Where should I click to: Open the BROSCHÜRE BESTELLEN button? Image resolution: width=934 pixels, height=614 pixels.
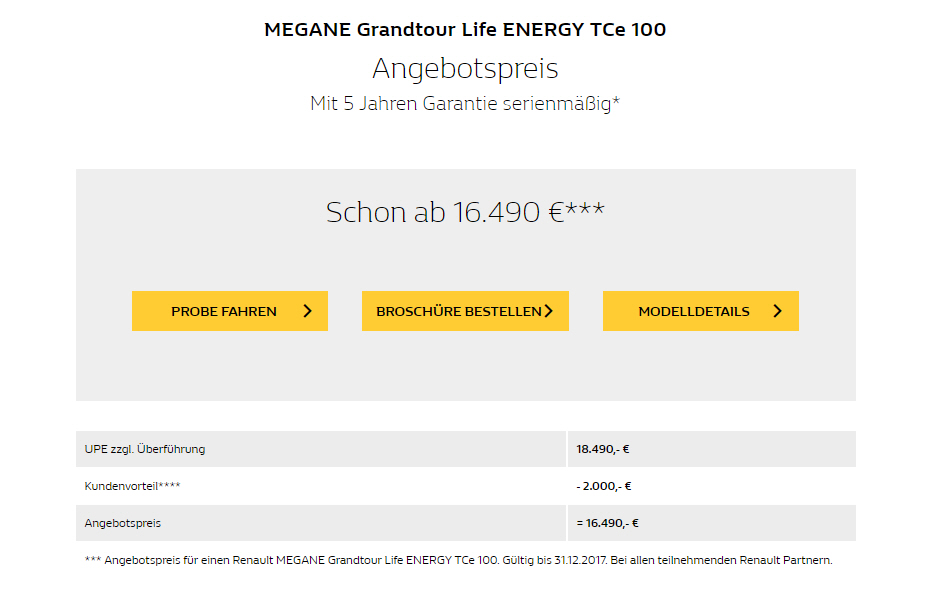(465, 311)
